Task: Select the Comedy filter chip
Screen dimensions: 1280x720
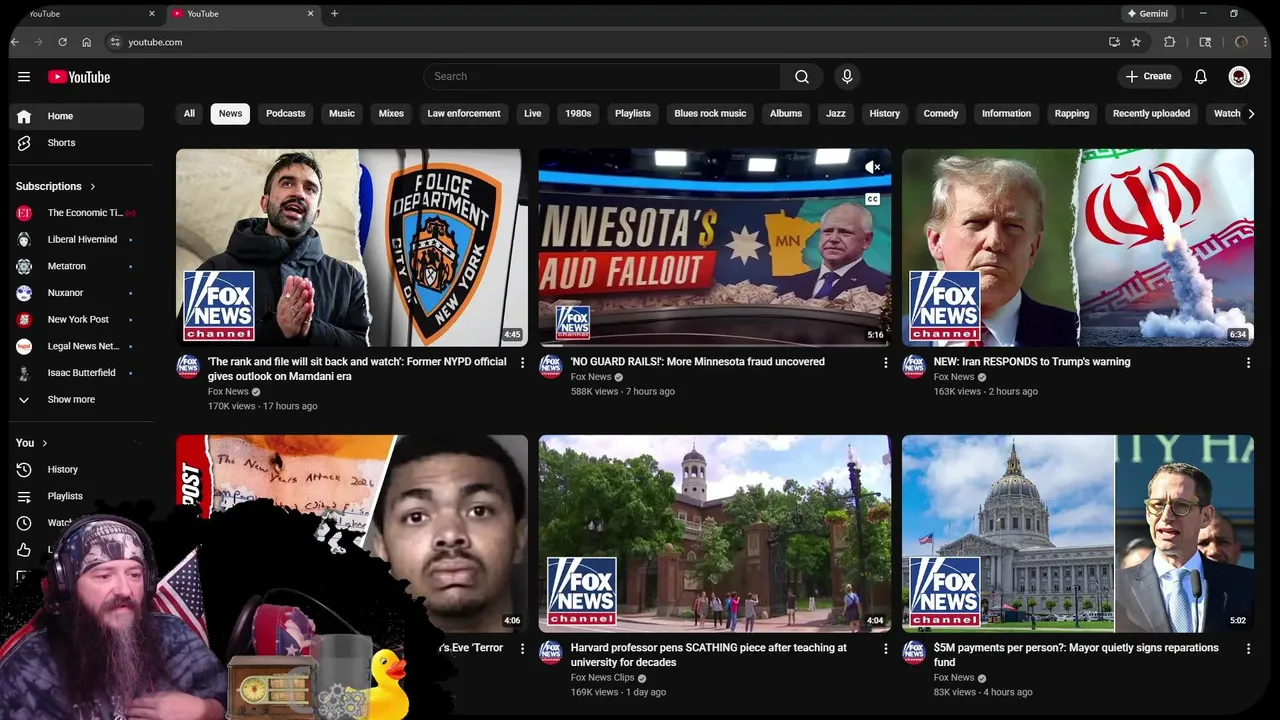Action: [941, 114]
